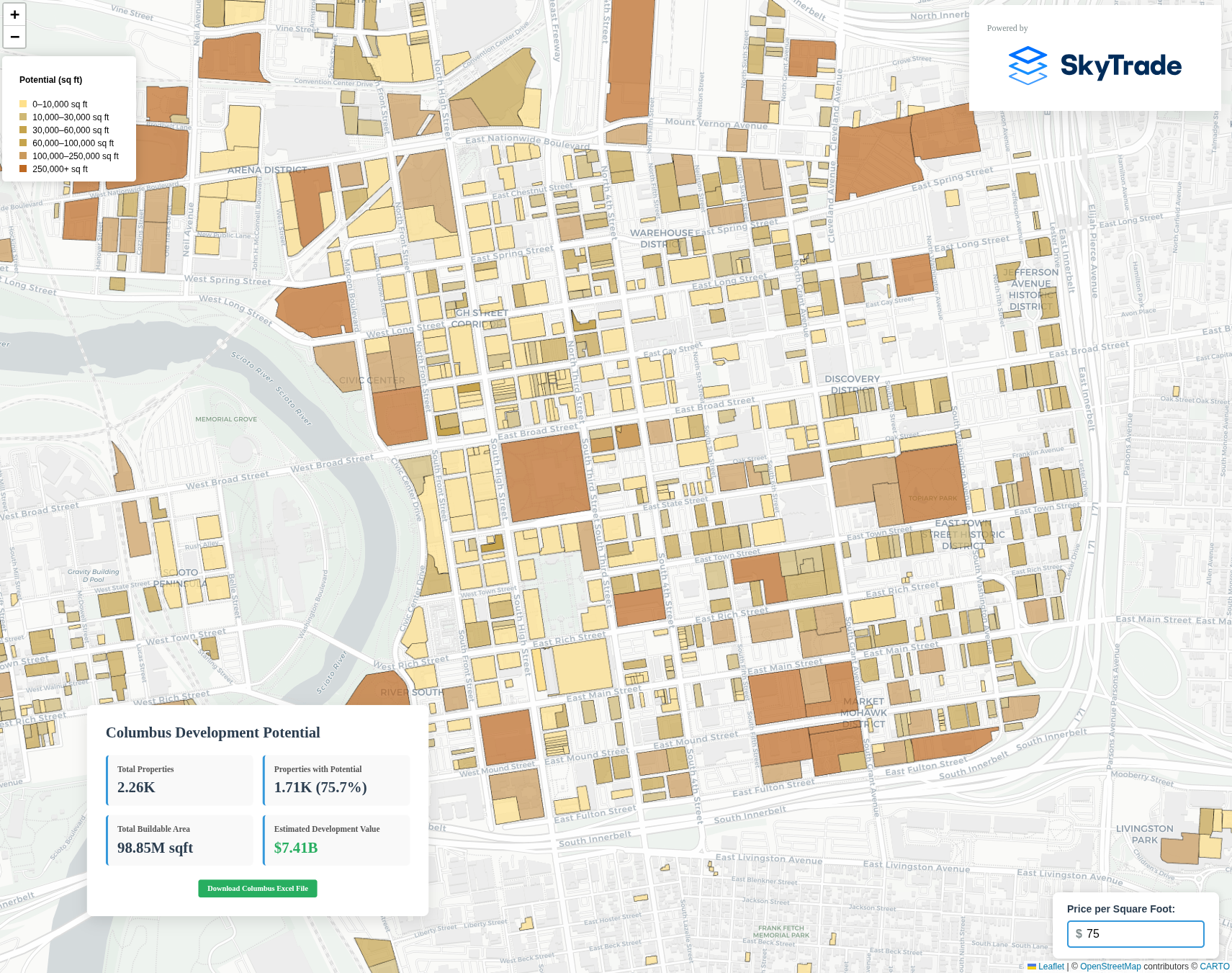Open the Leaflet attribution link
The height and width of the screenshot is (973, 1232).
[x=1051, y=967]
